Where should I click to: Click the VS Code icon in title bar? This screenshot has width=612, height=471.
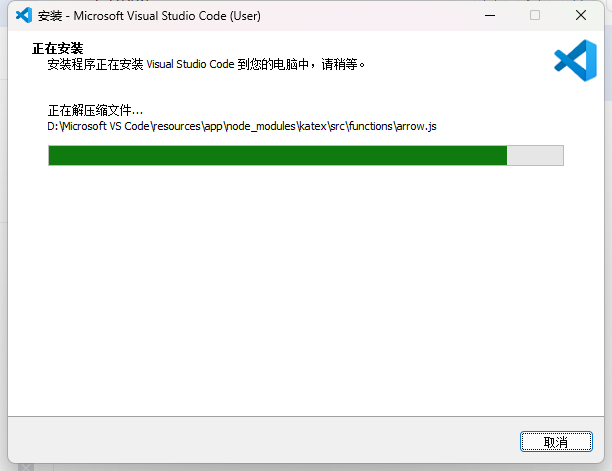pos(24,16)
